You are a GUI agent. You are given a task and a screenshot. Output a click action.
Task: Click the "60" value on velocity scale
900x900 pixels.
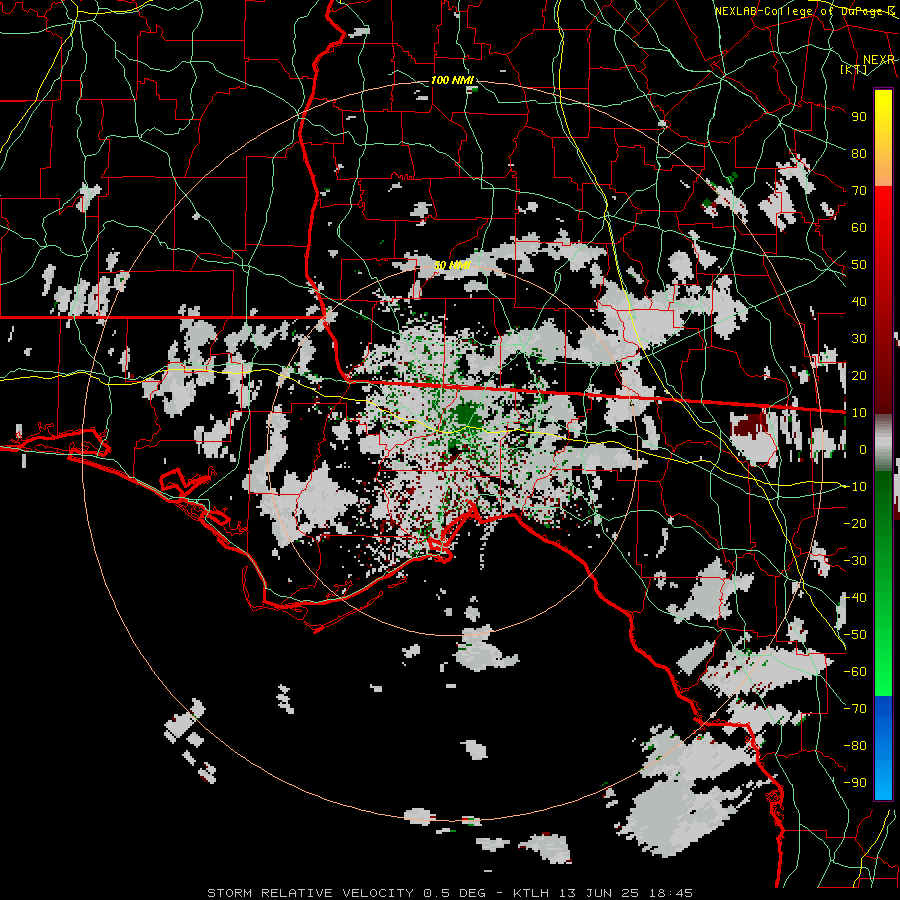coord(859,227)
